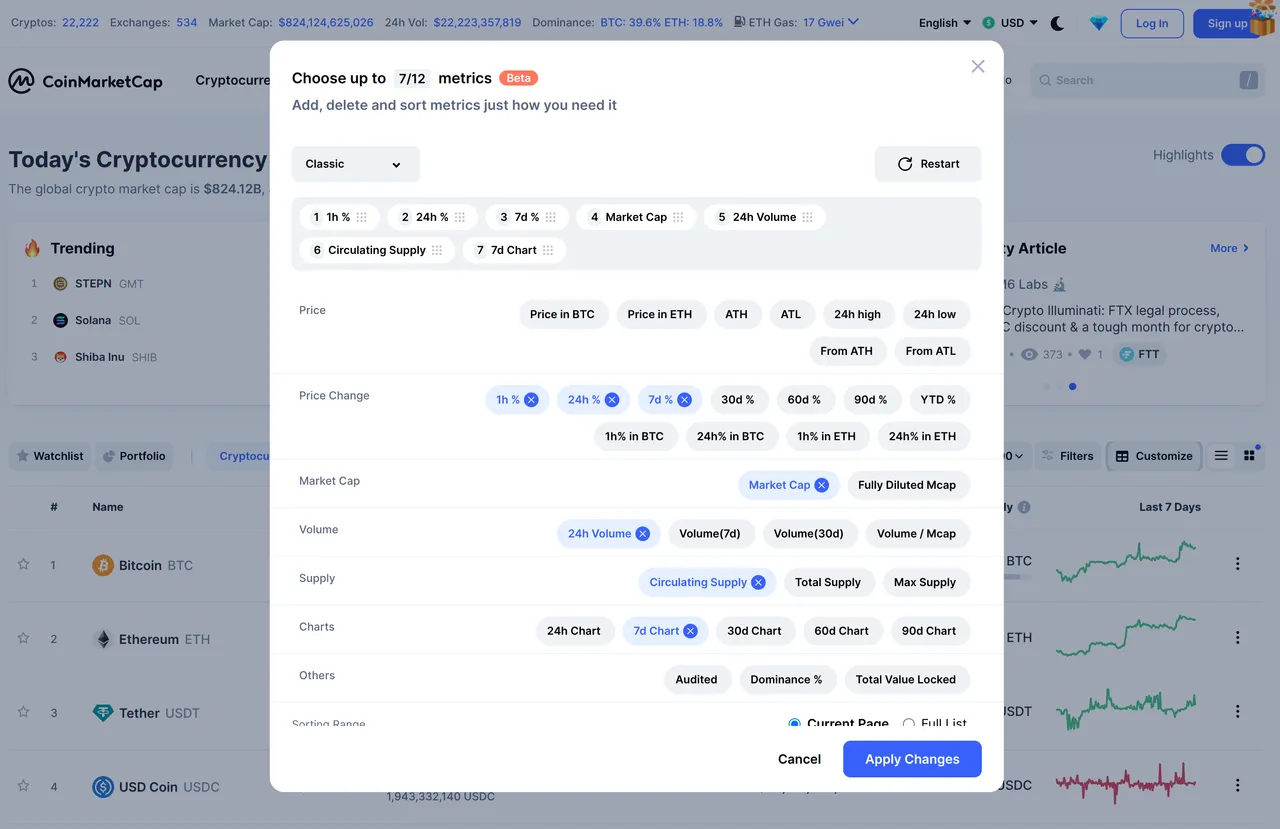Click the 22,222 Cryptos count link
Screen dimensions: 1280x829
point(80,22)
